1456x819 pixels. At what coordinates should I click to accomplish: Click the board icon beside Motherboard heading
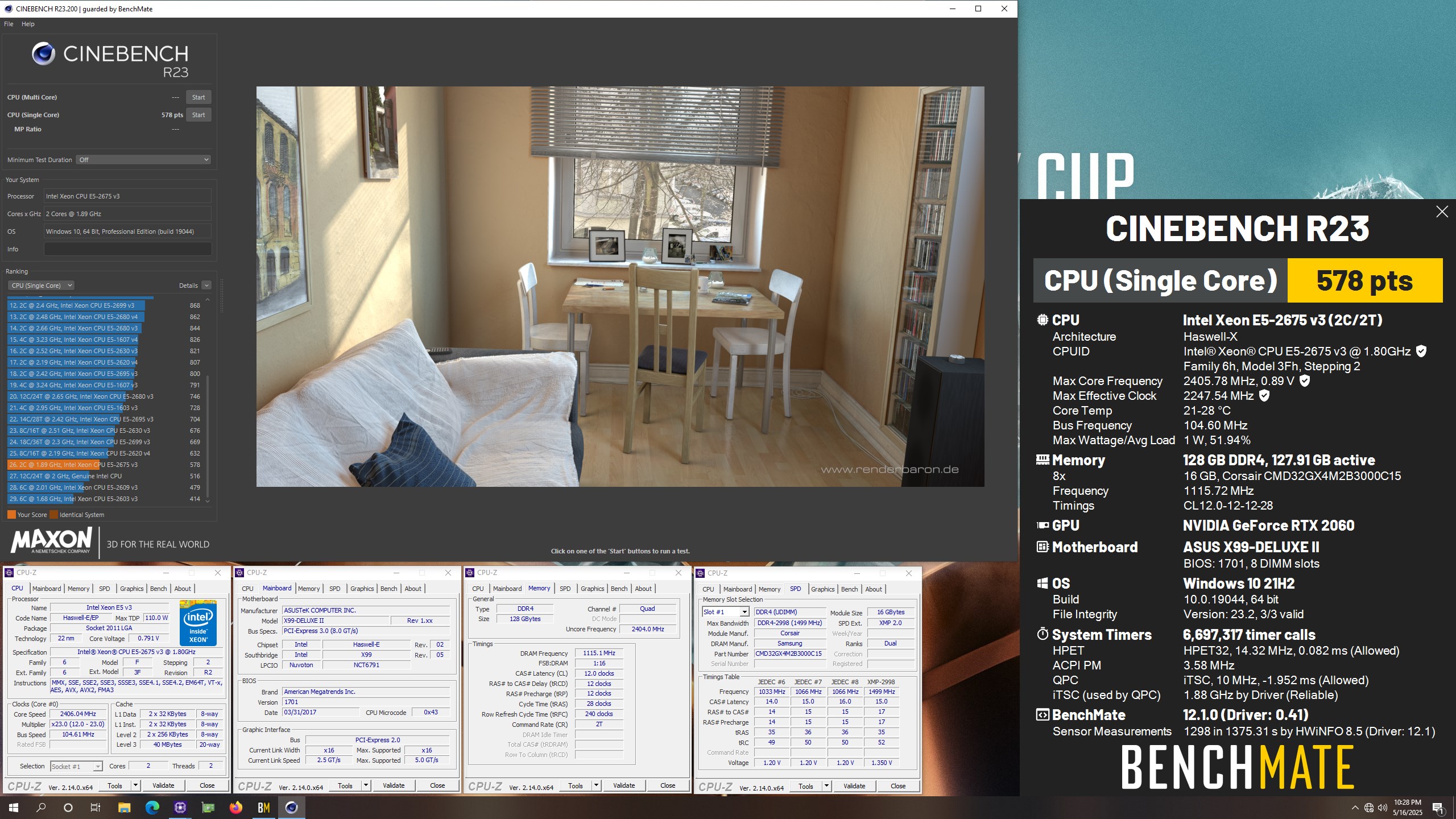click(x=1043, y=547)
